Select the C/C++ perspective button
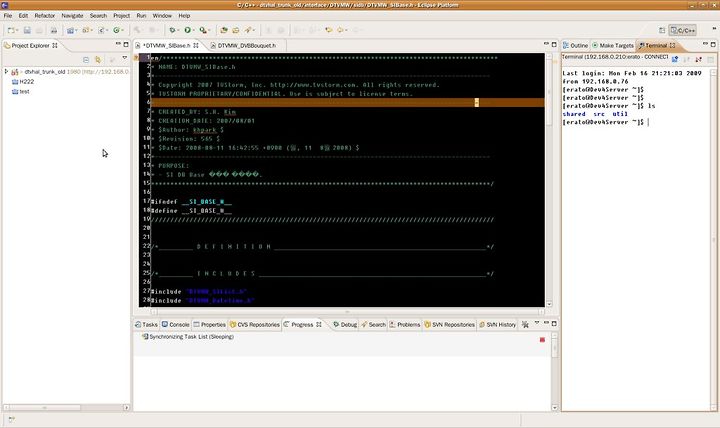 (x=682, y=30)
